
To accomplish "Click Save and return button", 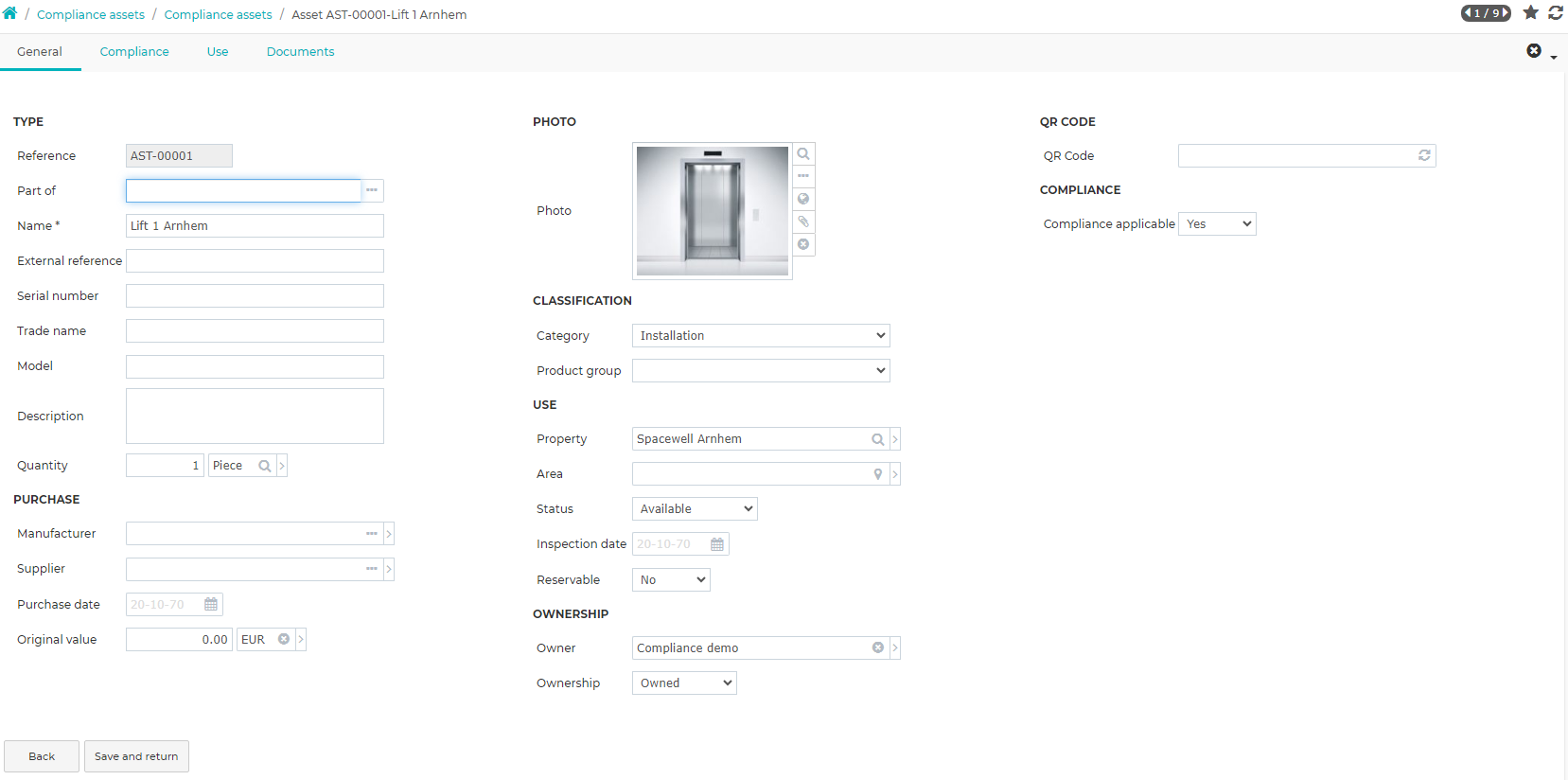I will pyautogui.click(x=136, y=756).
